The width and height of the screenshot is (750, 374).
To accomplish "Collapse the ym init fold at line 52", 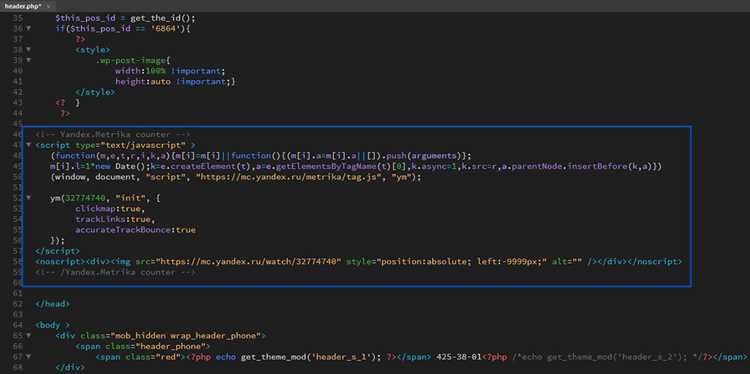I will 28,198.
